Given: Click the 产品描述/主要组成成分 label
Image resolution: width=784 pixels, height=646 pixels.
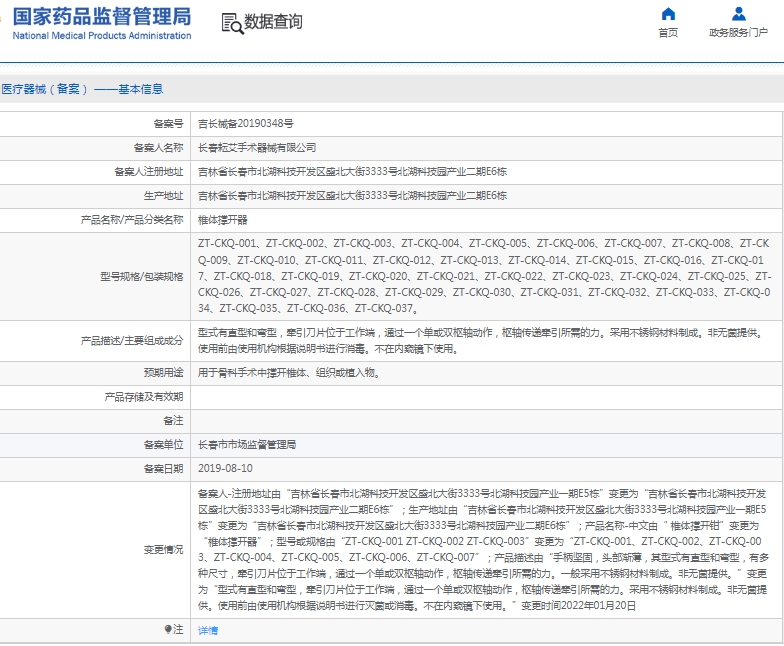Looking at the screenshot, I should [132, 340].
